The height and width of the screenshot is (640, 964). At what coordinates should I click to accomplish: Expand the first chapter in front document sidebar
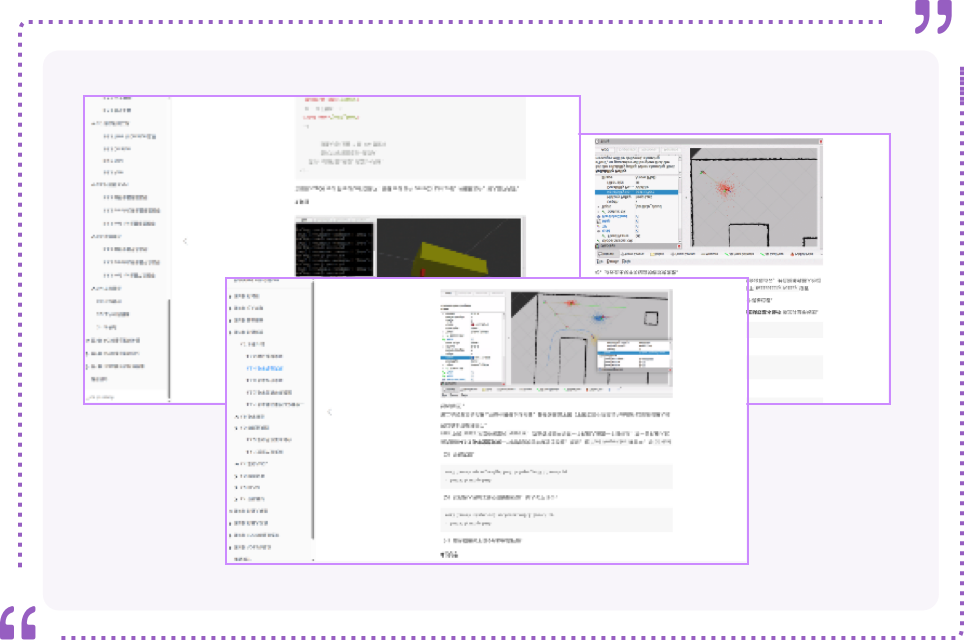[231, 297]
